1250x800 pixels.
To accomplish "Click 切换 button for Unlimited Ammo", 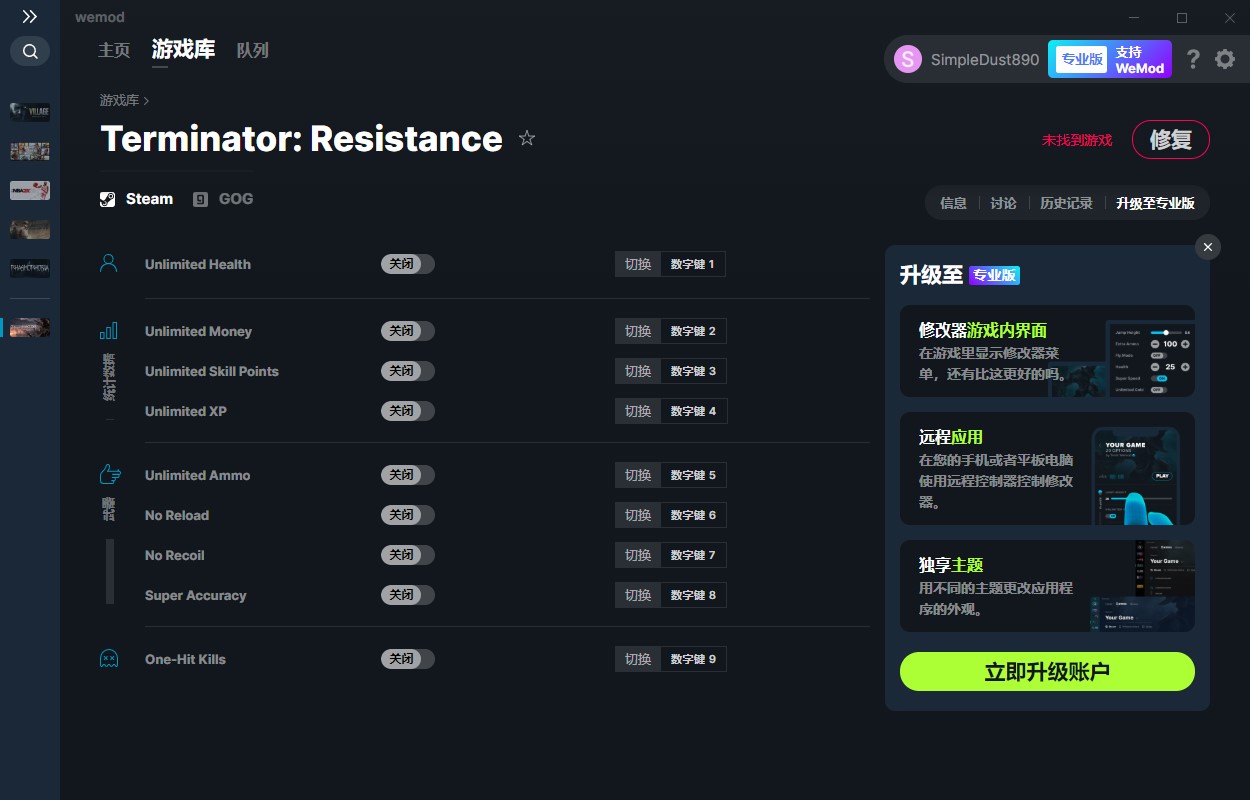I will tap(638, 475).
